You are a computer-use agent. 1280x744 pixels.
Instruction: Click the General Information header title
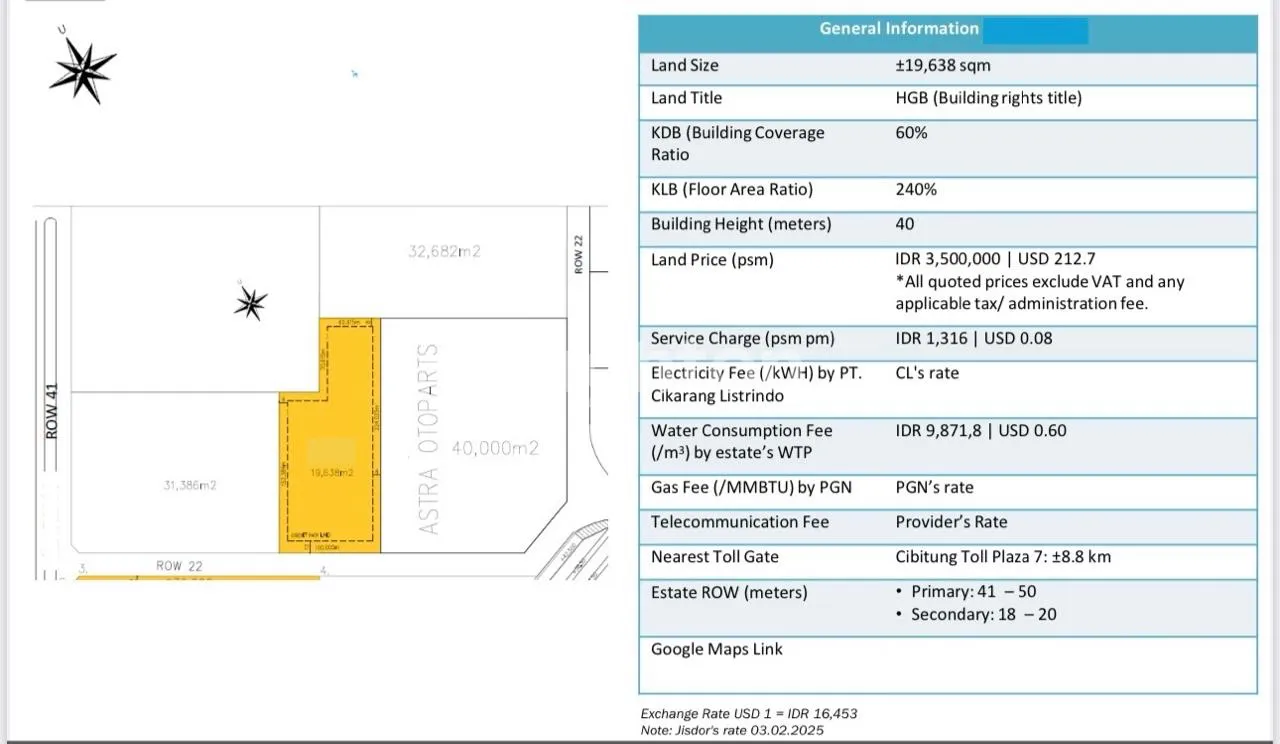(898, 29)
